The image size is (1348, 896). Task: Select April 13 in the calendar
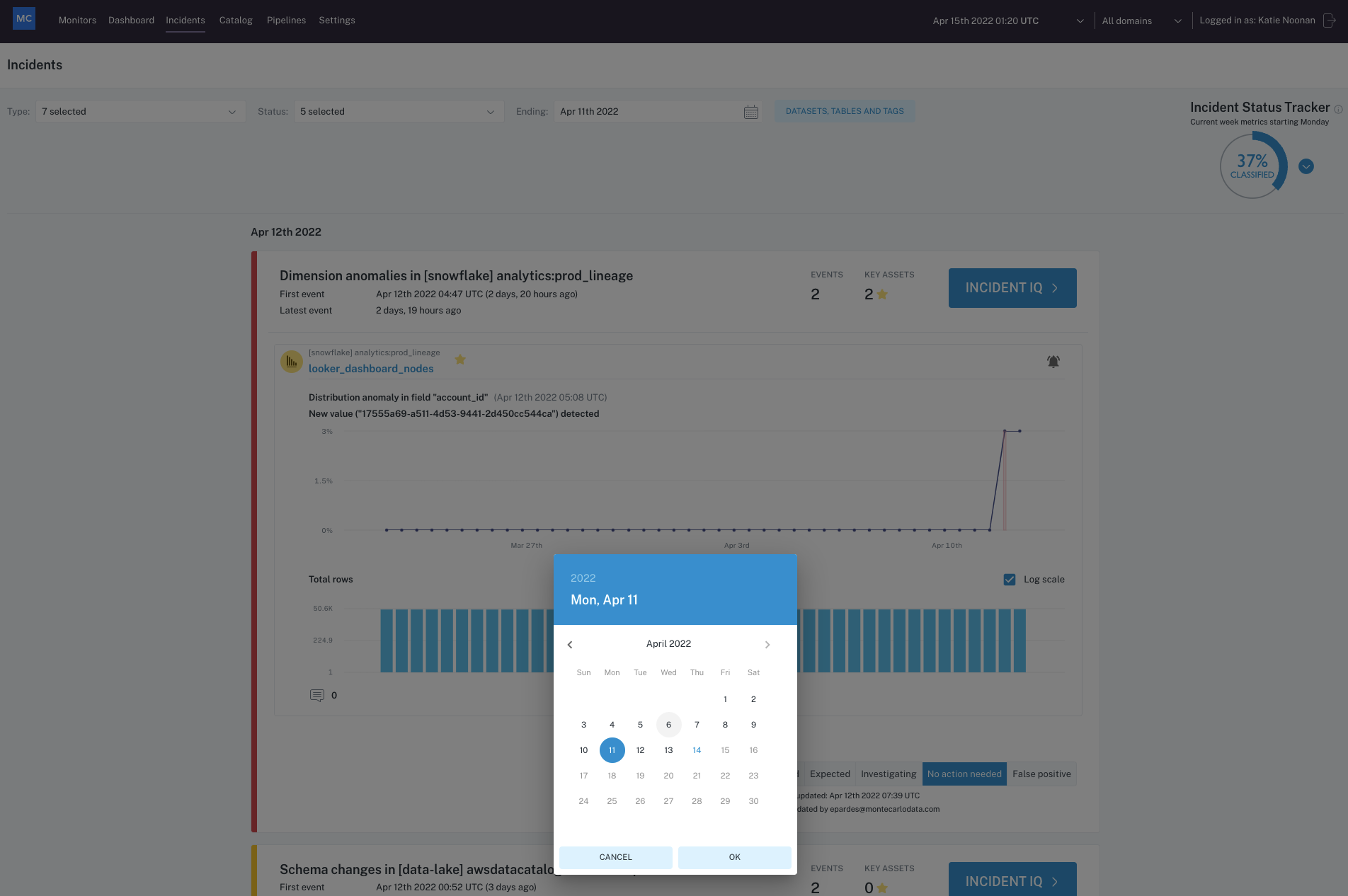[x=668, y=750]
